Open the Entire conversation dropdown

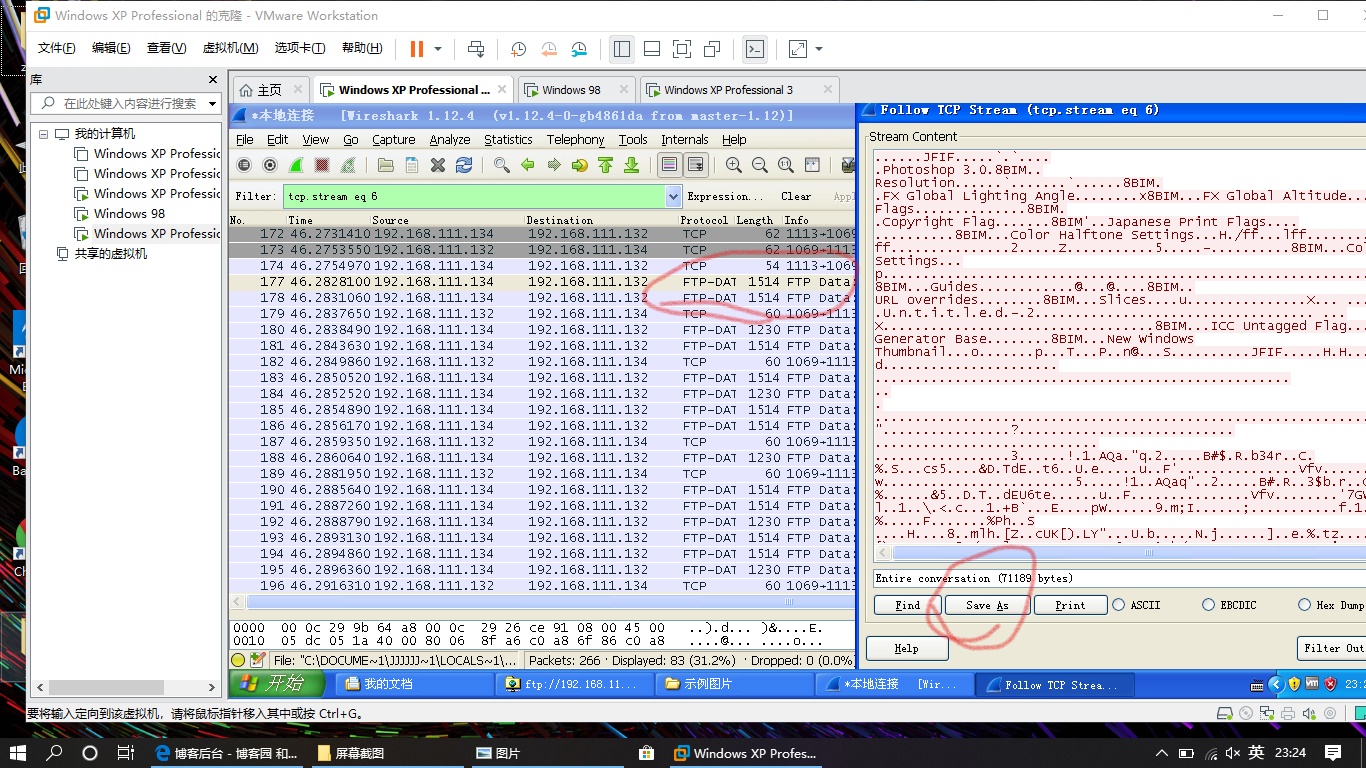[1119, 578]
